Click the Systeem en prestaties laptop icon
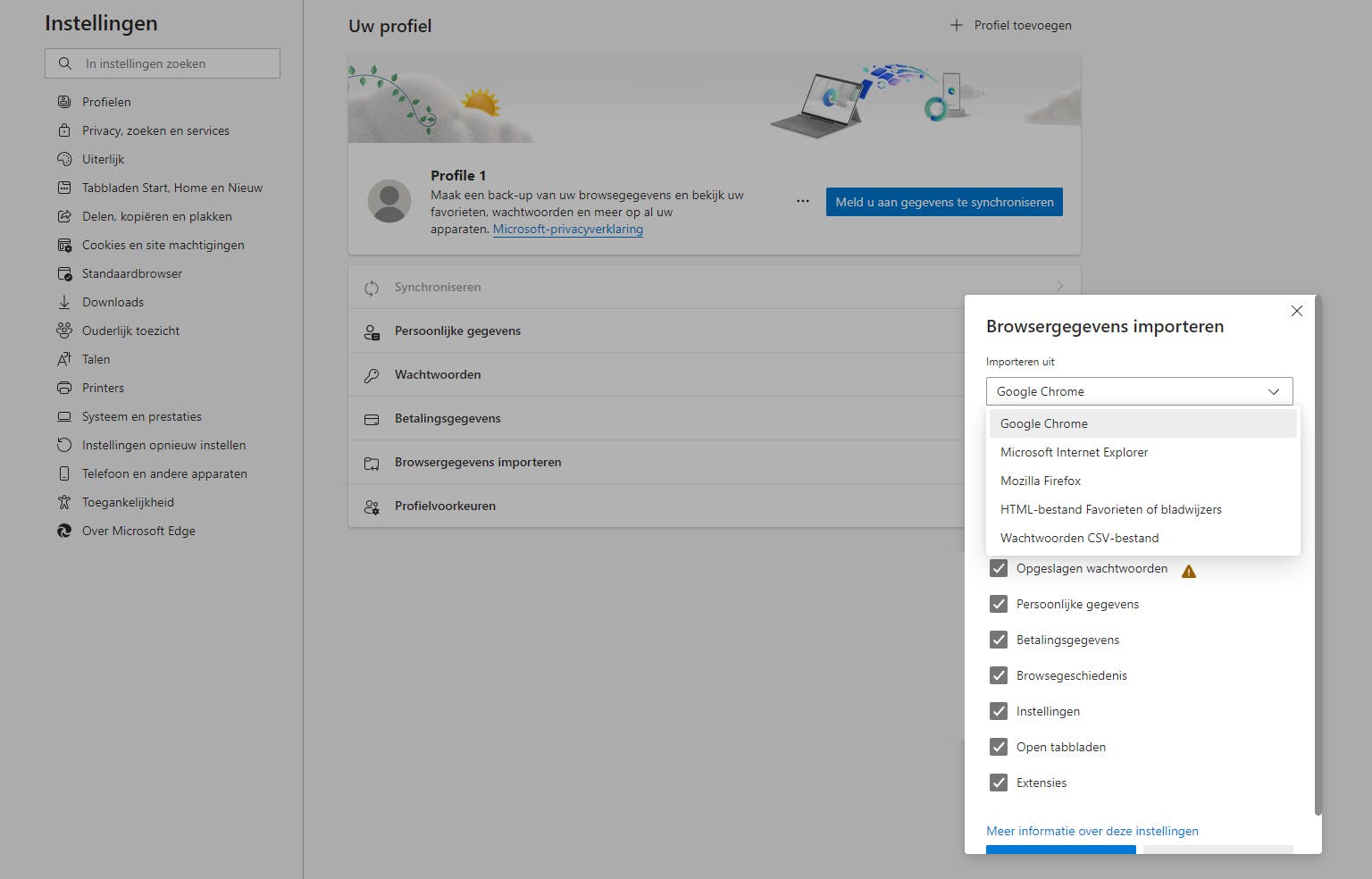Screen dimensions: 1372x879 click(64, 416)
